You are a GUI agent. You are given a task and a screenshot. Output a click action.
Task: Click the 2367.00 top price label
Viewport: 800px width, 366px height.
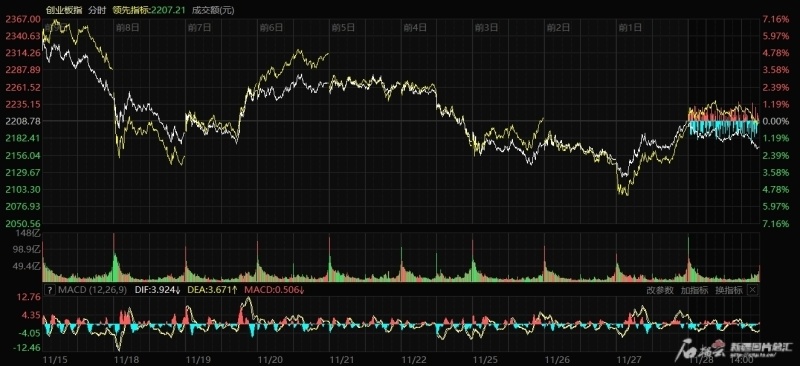pos(22,19)
